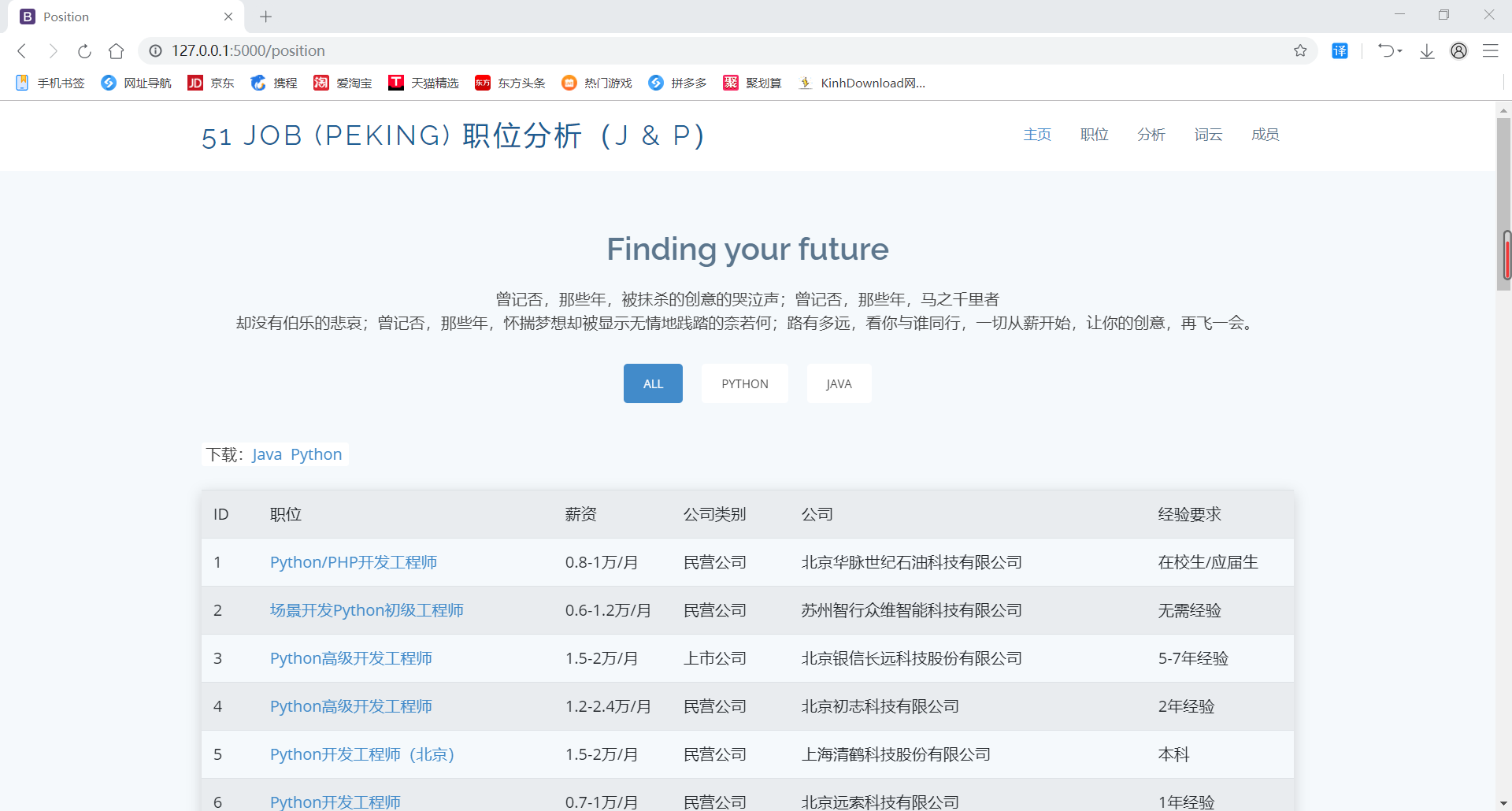The image size is (1512, 811).
Task: Click the translate page icon in address bar
Action: point(1340,50)
